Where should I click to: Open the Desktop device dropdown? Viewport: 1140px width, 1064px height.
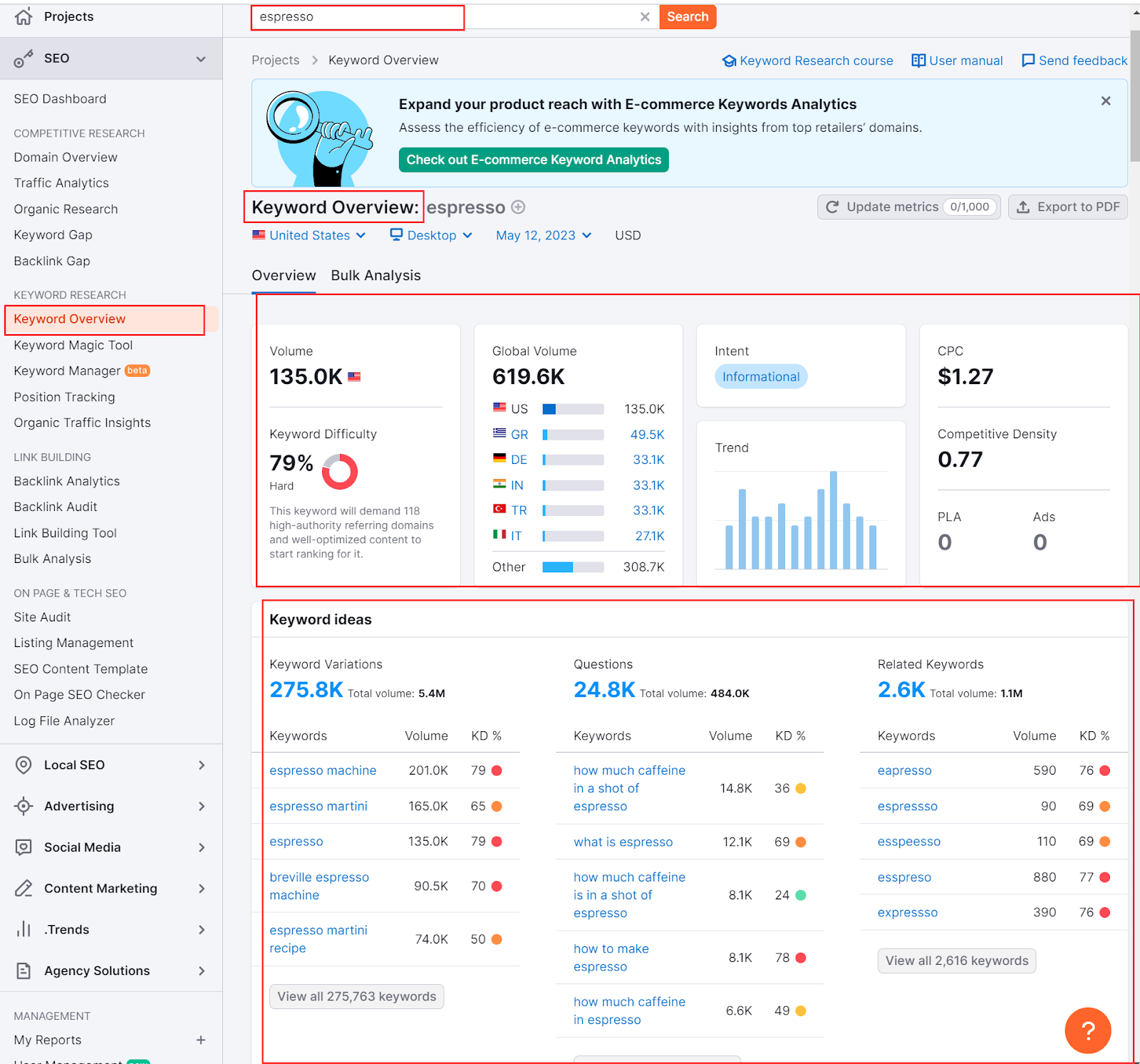coord(431,235)
